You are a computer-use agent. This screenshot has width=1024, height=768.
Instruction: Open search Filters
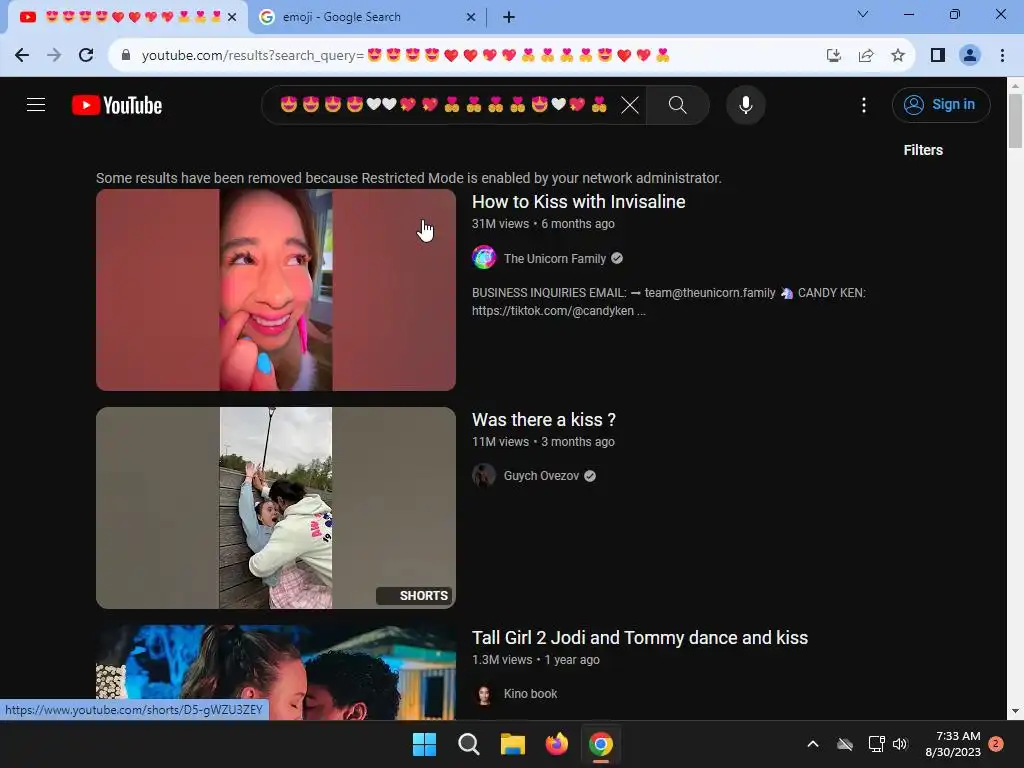[923, 150]
